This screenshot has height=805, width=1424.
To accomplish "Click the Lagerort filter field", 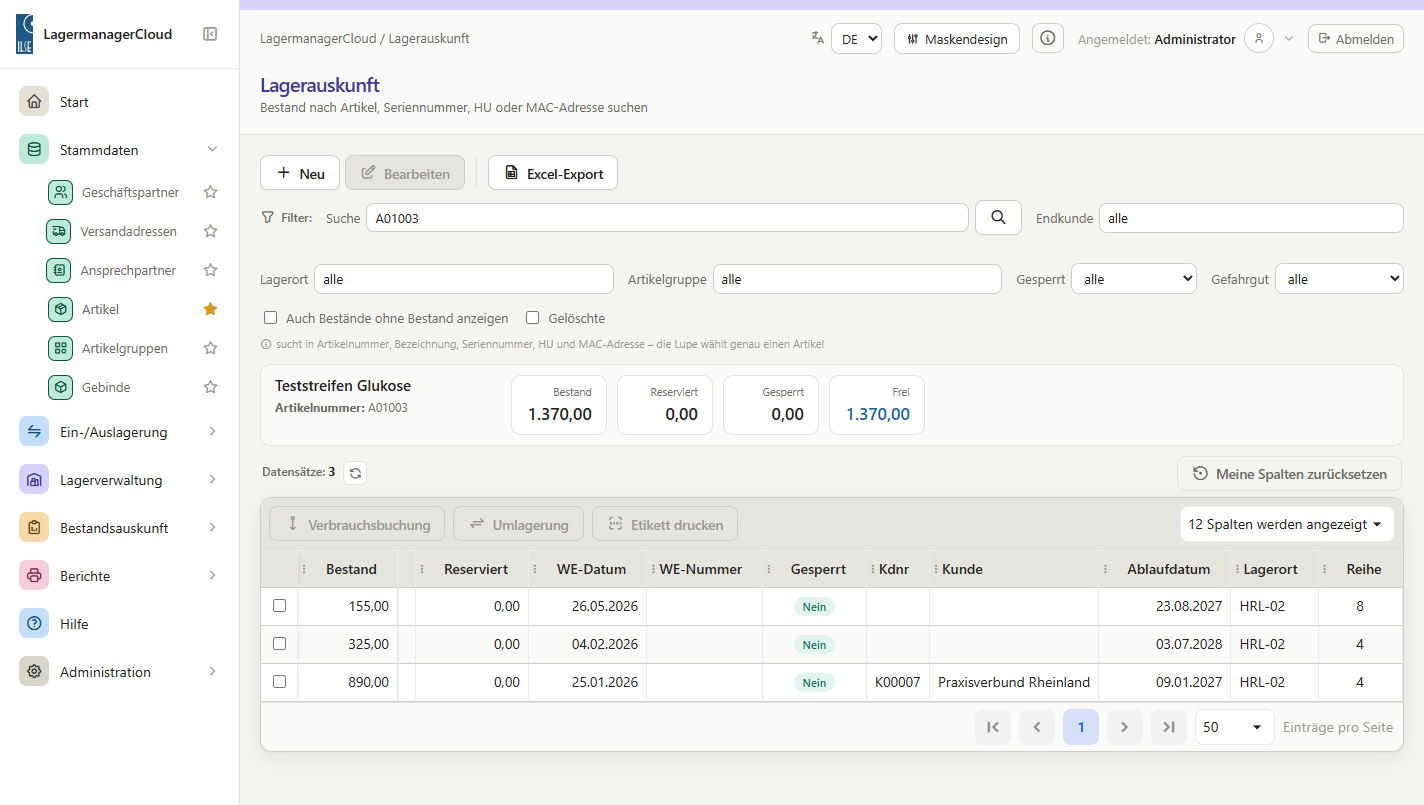I will [464, 279].
